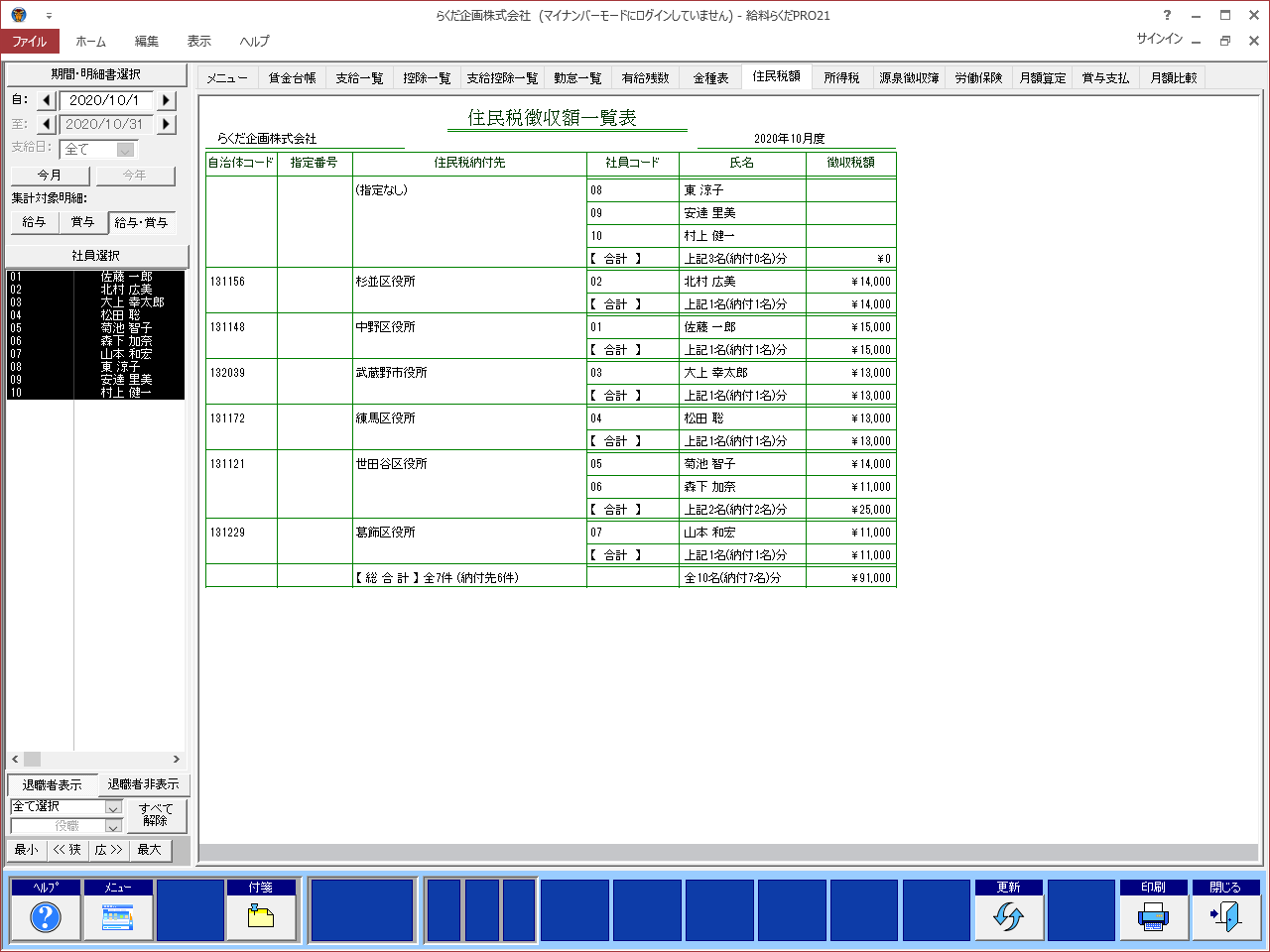Switch to 賃金台帳 tab

293,77
